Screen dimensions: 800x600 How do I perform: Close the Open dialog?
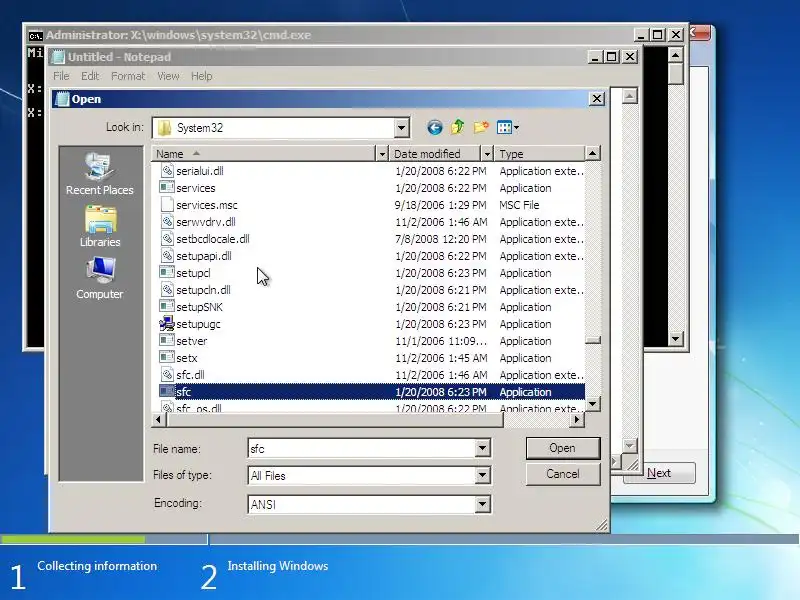pyautogui.click(x=597, y=98)
